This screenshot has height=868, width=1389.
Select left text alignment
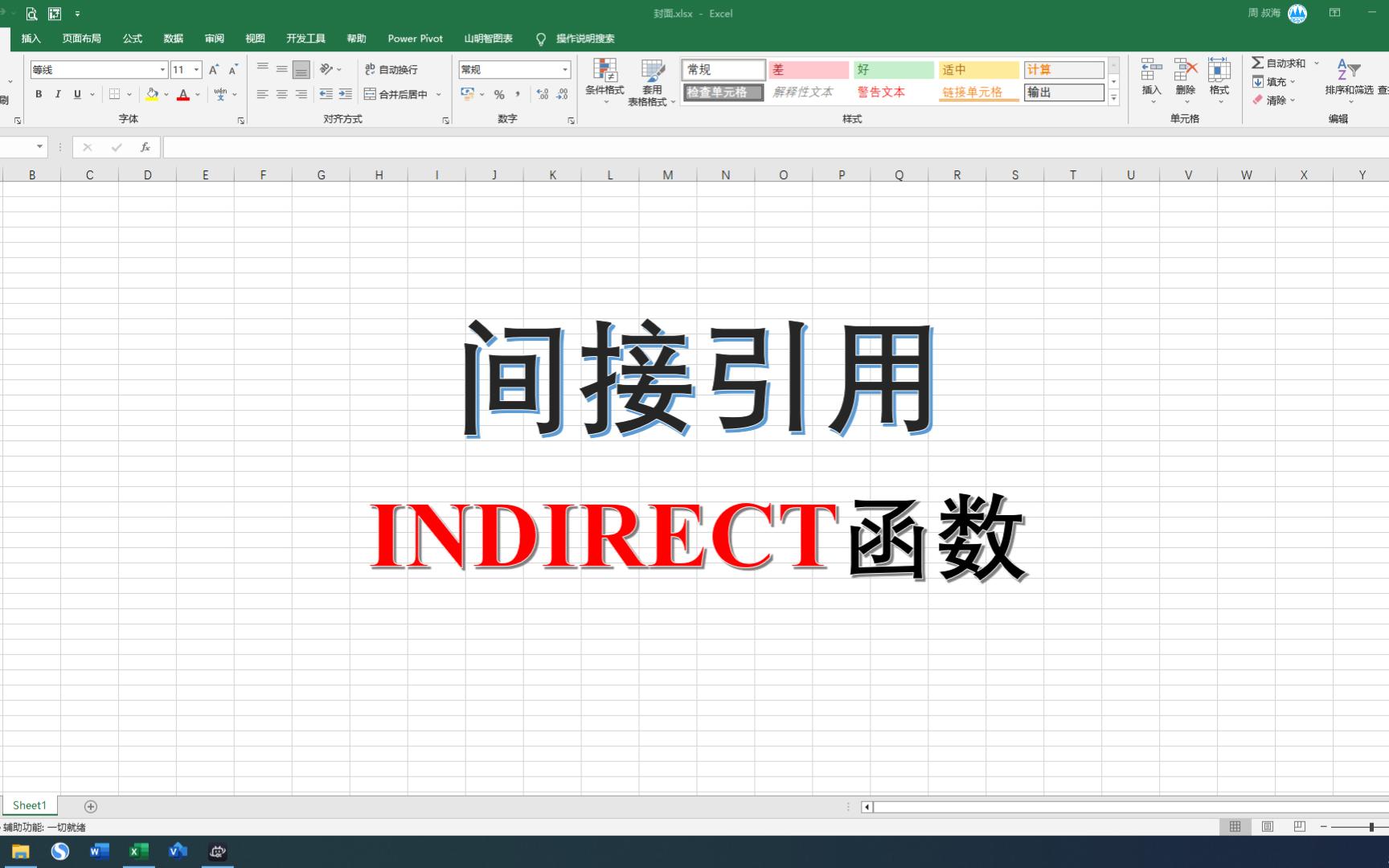263,94
